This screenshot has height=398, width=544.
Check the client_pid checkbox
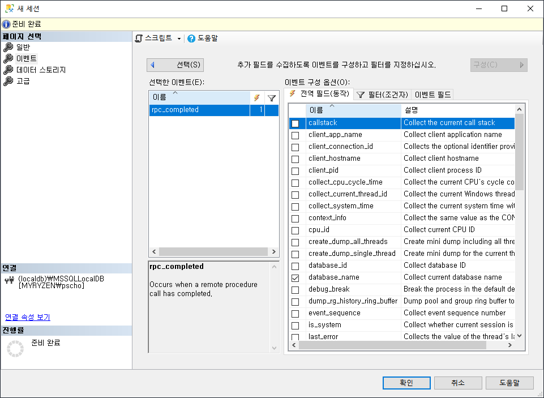(295, 171)
